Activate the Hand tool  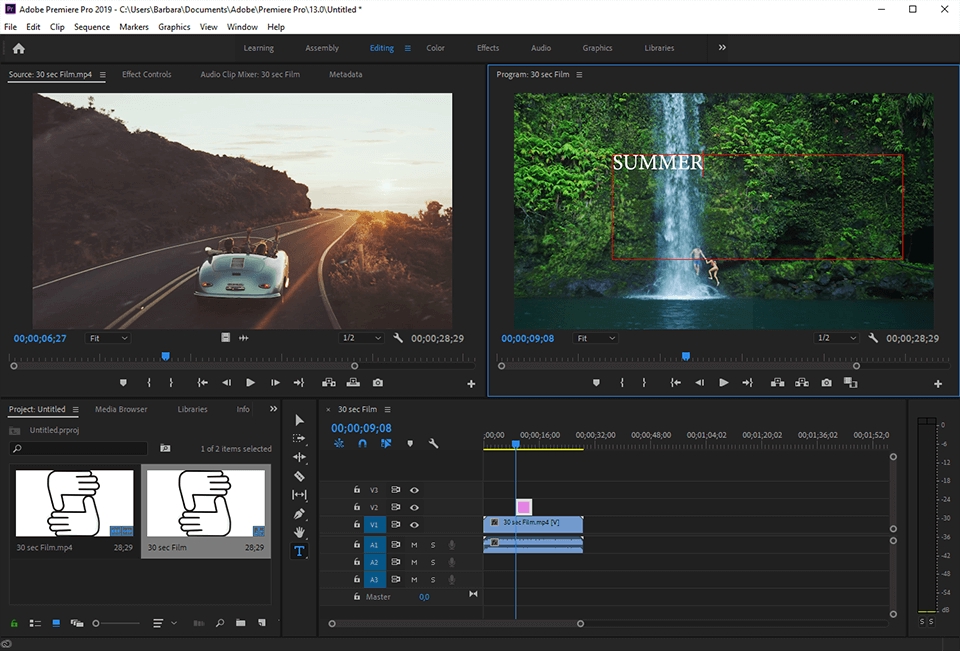(298, 531)
